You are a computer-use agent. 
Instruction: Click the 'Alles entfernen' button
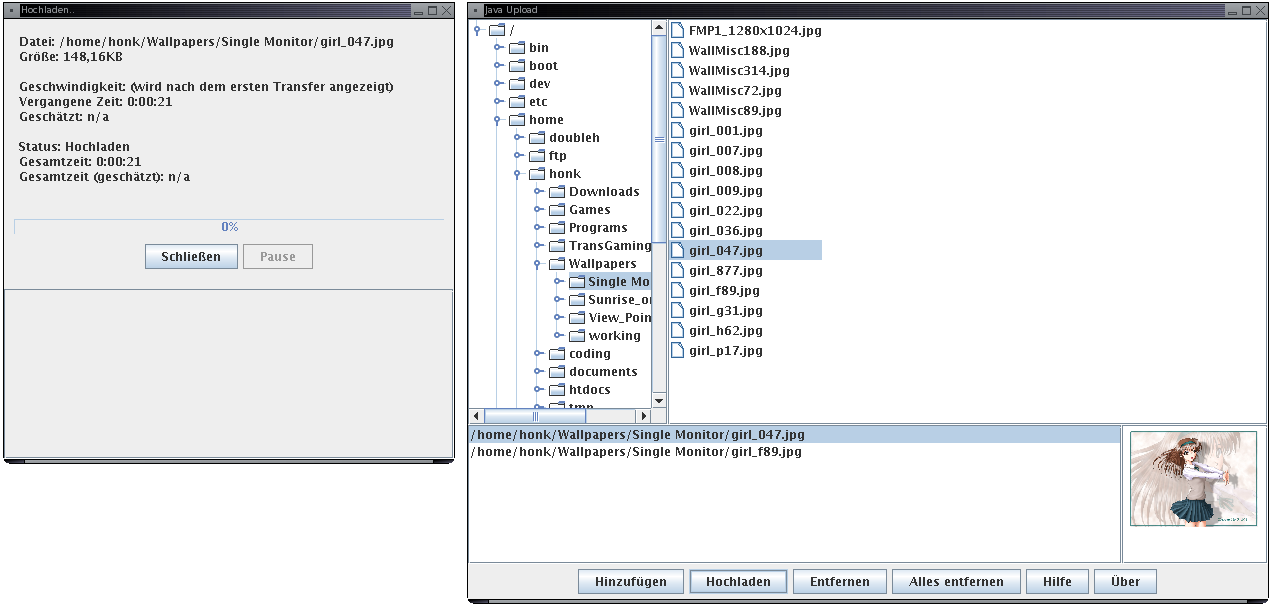(956, 582)
